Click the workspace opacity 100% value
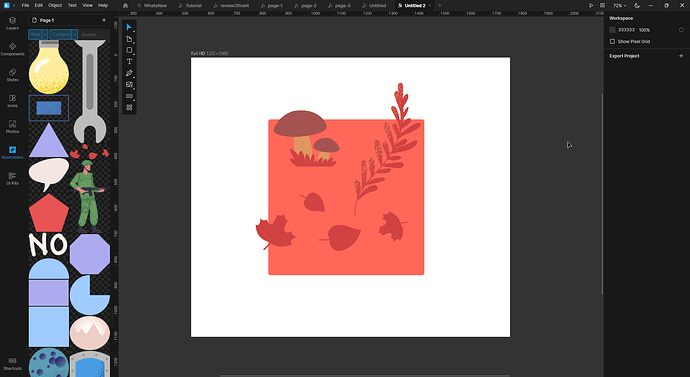This screenshot has width=690, height=377. tap(644, 30)
